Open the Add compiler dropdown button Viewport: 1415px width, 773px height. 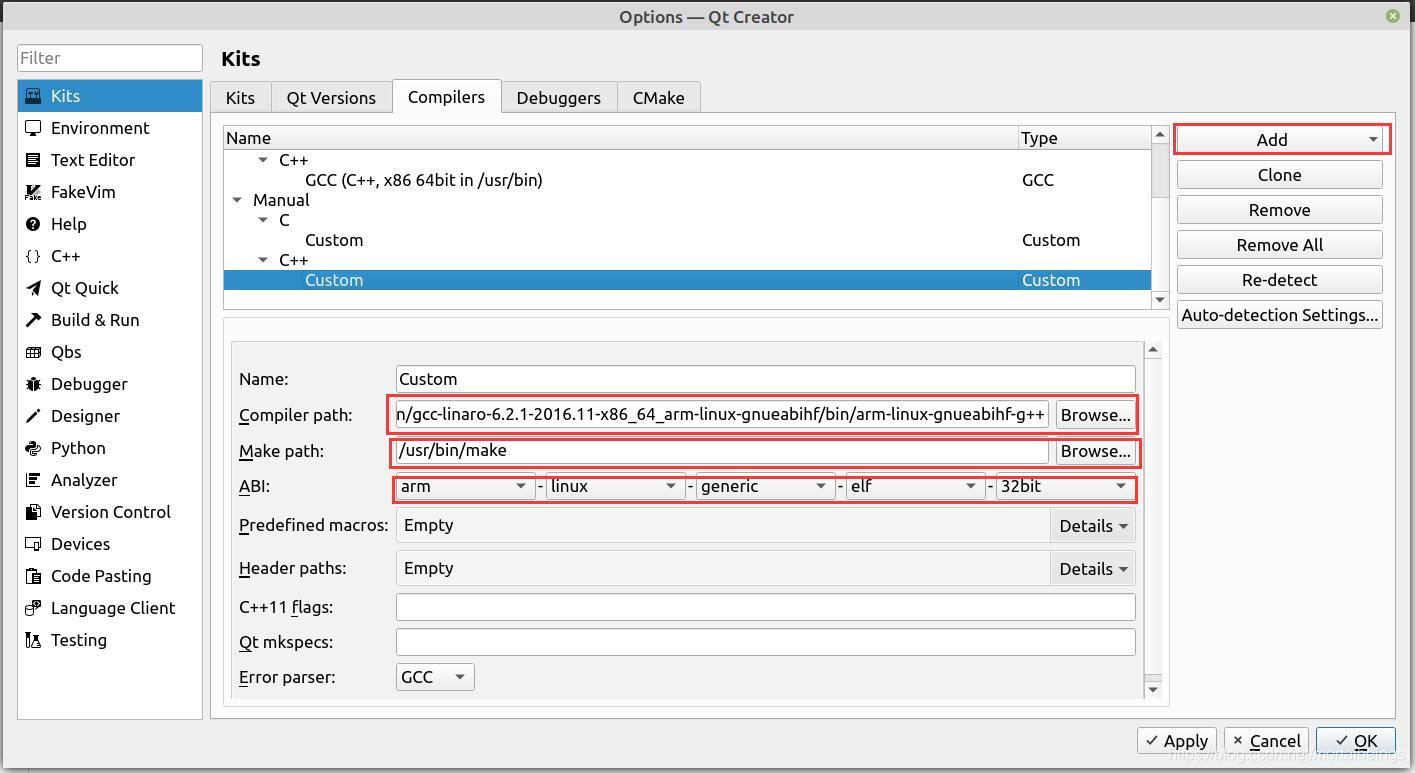coord(1281,139)
